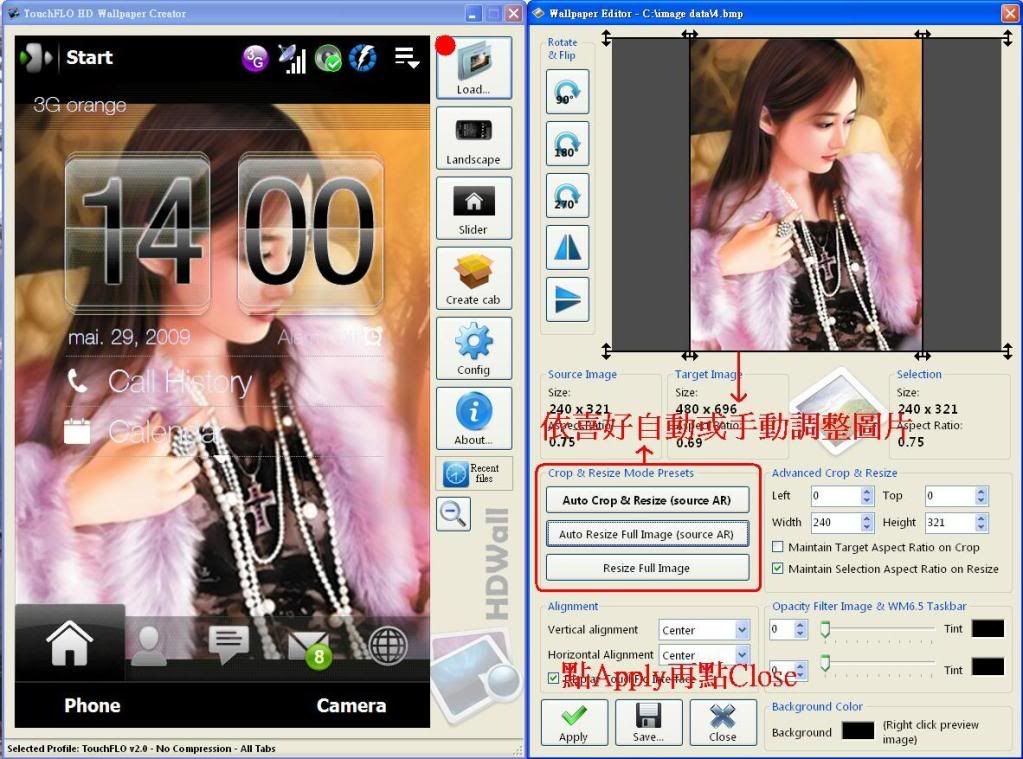Click the 3G status icon in preview

255,59
